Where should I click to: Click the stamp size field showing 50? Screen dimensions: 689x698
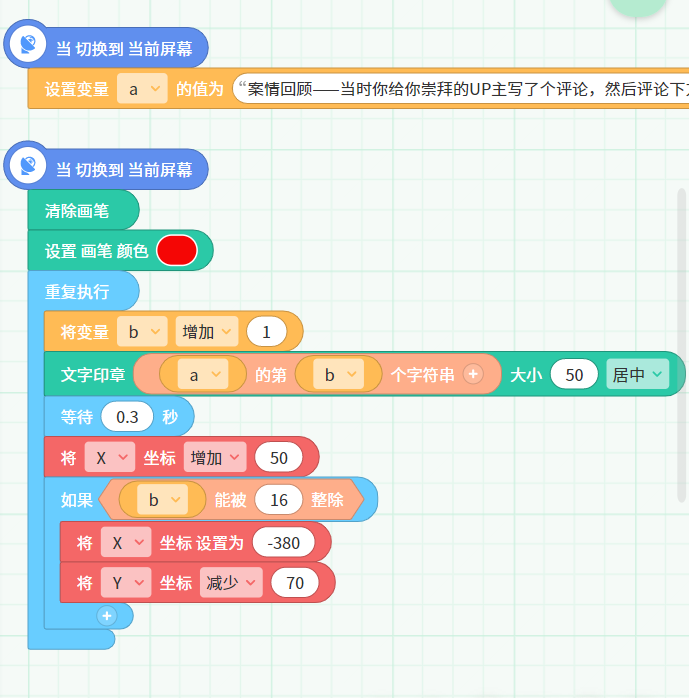click(574, 374)
